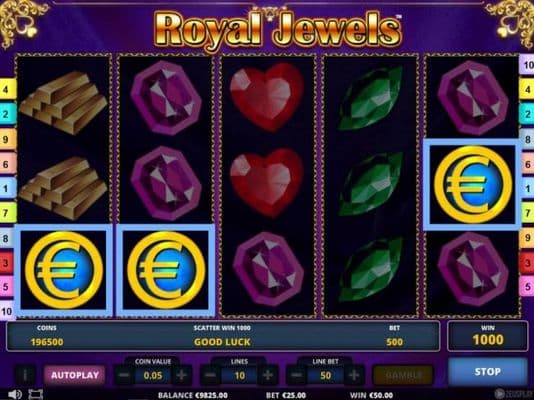534x400 pixels.
Task: Decrease the coin value with minus
Action: click(x=124, y=375)
